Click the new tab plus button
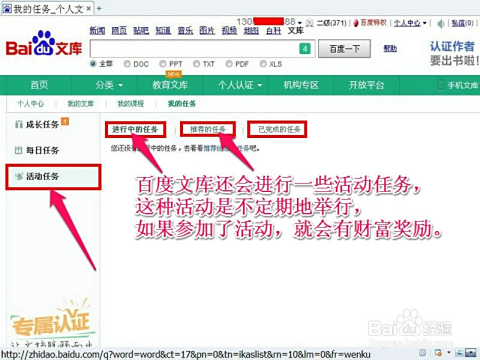The image size is (480, 360). pos(99,9)
